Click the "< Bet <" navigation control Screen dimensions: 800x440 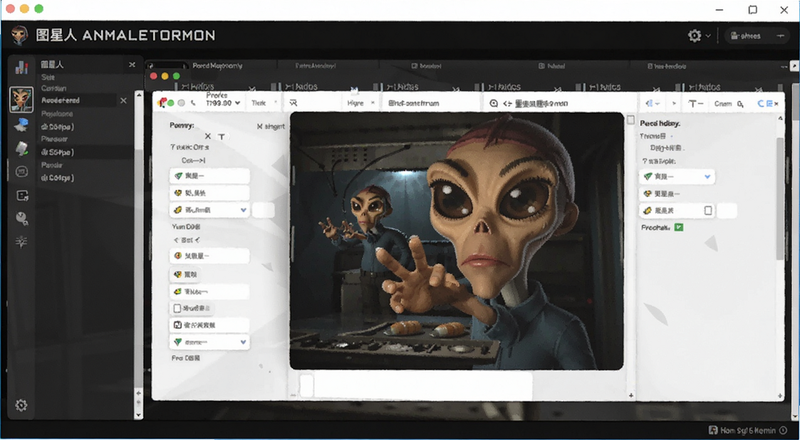(187, 239)
